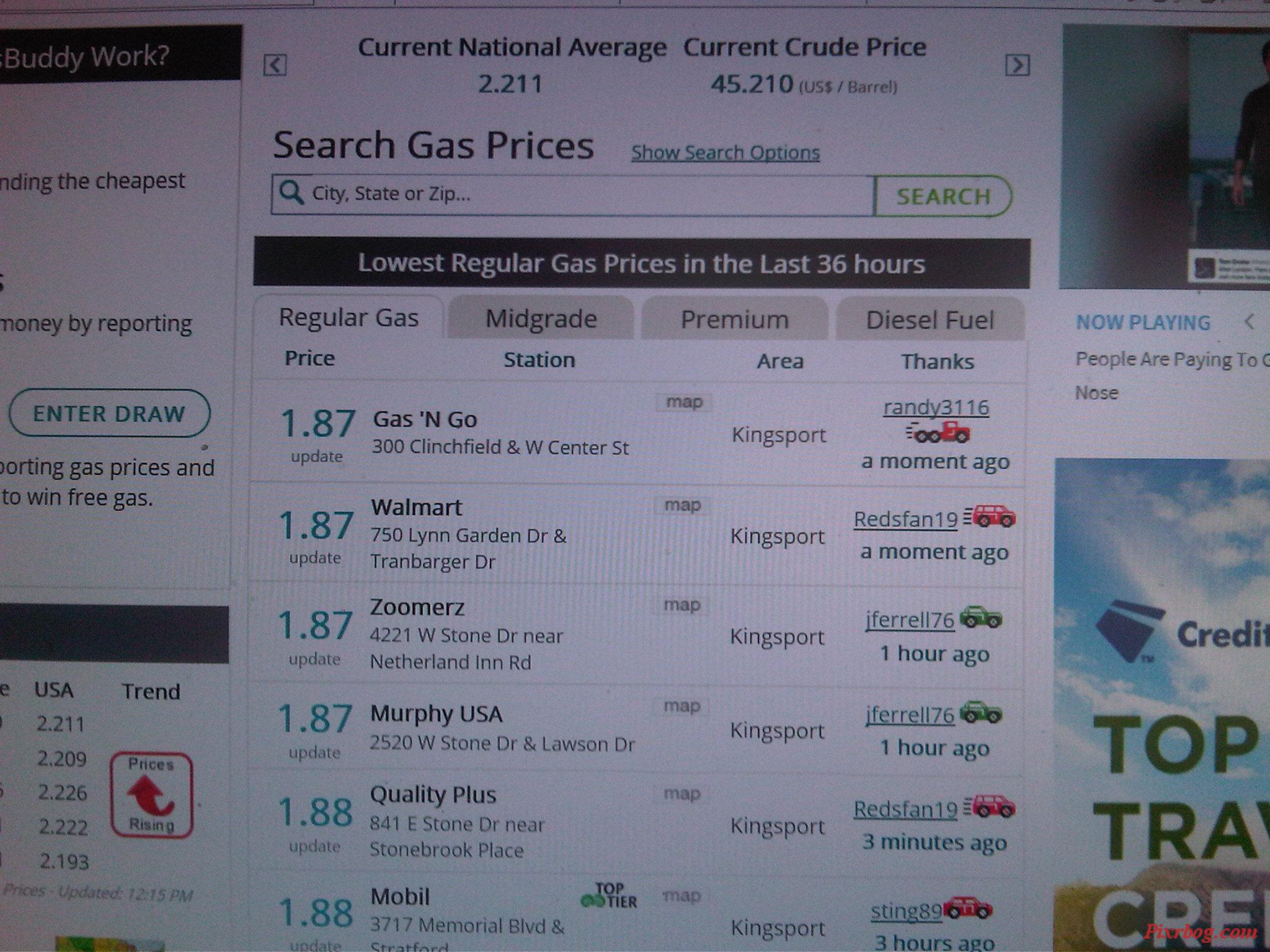Image resolution: width=1270 pixels, height=952 pixels.
Task: Switch to the Premium tab
Action: click(735, 320)
